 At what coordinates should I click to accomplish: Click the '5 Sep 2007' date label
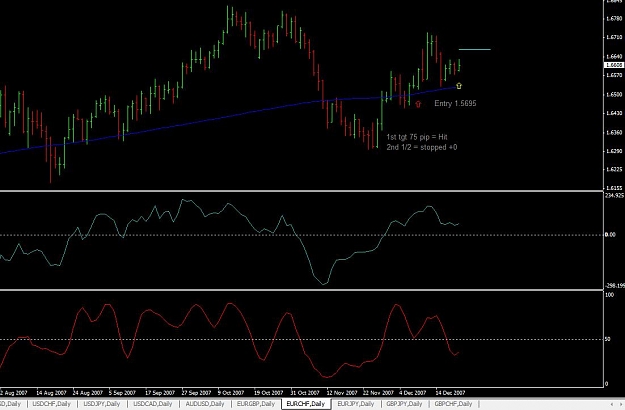(x=122, y=393)
